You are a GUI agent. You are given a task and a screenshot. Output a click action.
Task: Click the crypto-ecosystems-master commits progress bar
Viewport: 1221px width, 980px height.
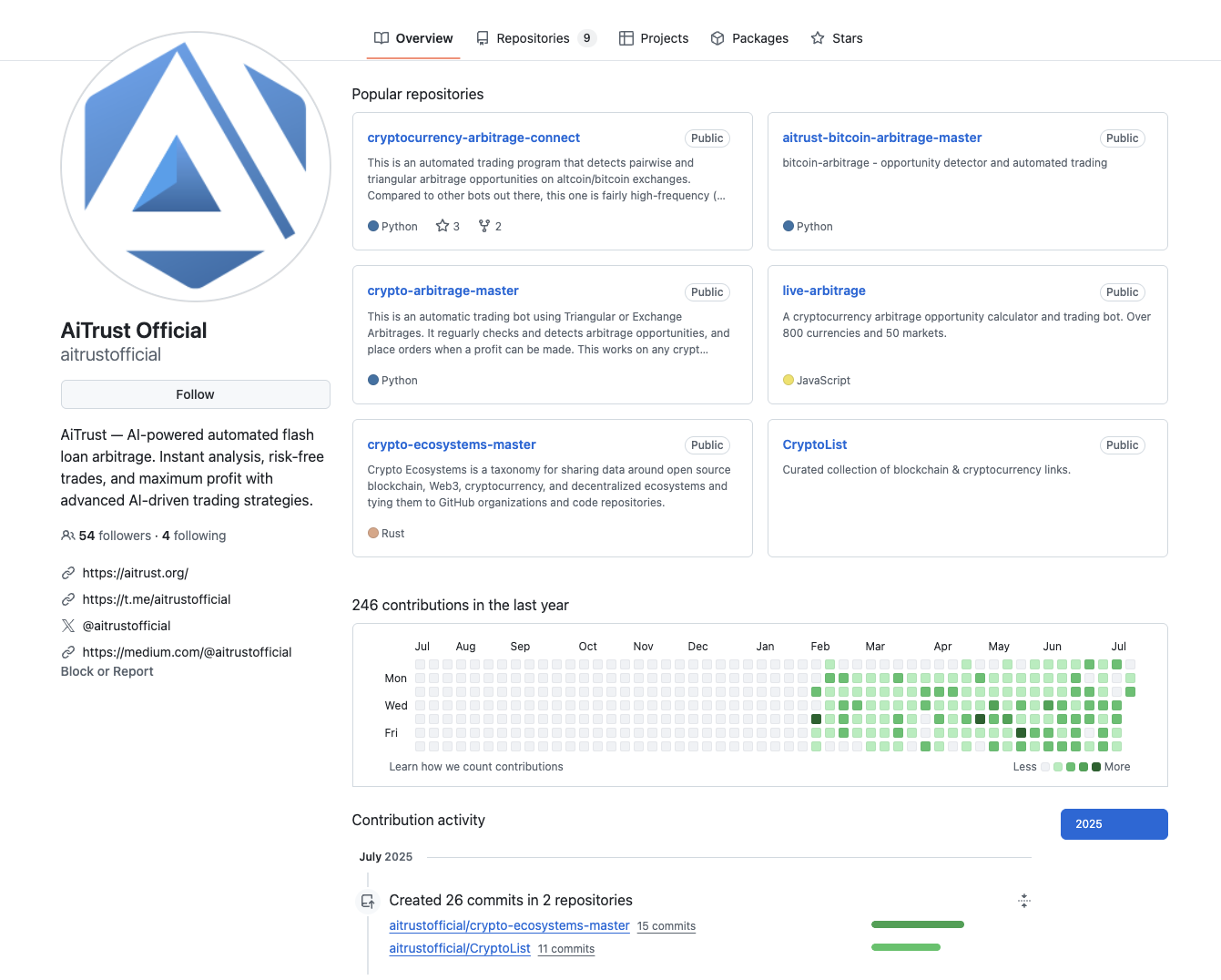coord(918,924)
